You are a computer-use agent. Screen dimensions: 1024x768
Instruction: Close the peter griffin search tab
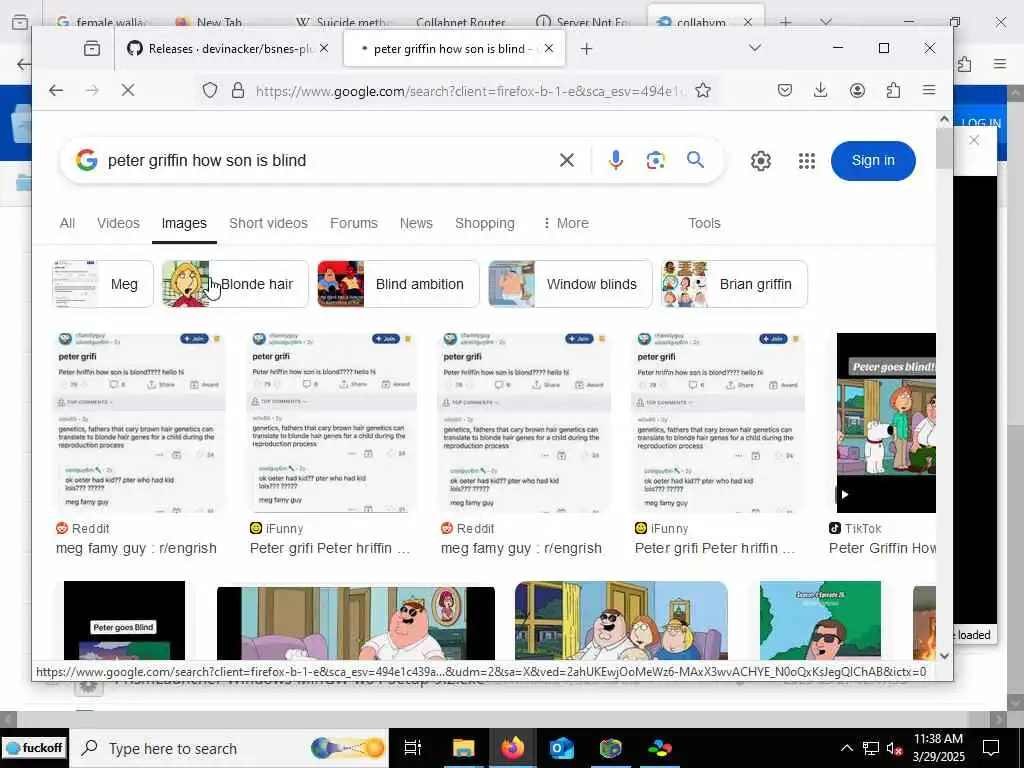549,48
